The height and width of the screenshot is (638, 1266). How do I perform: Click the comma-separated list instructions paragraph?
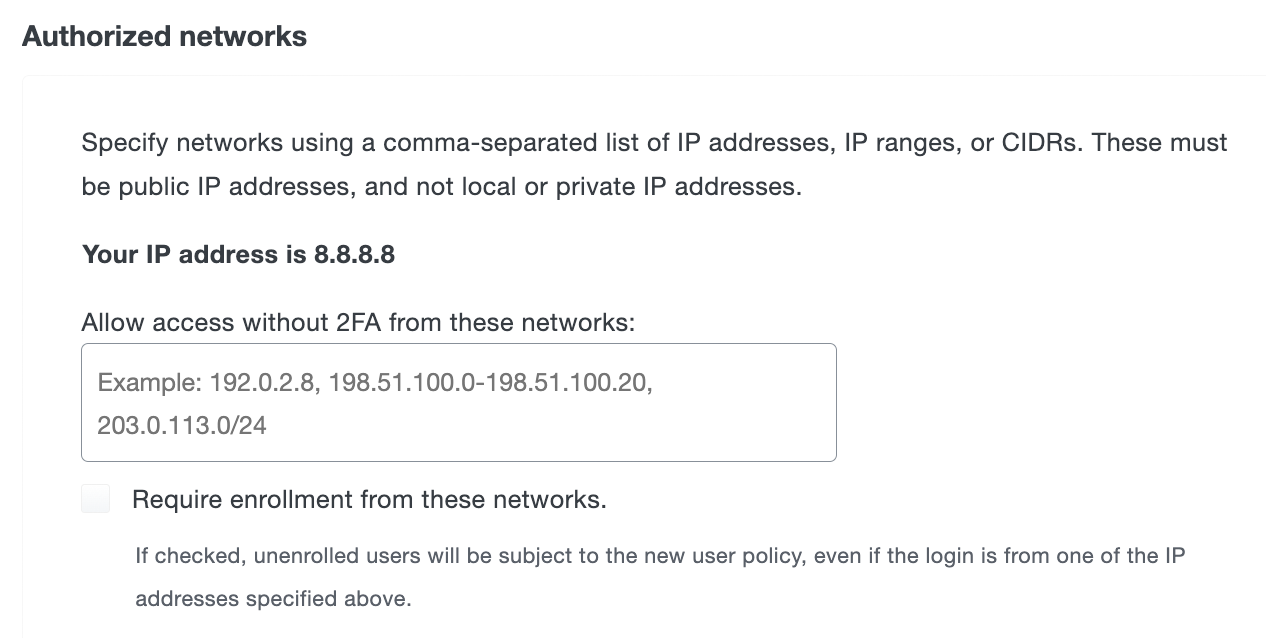tap(650, 164)
